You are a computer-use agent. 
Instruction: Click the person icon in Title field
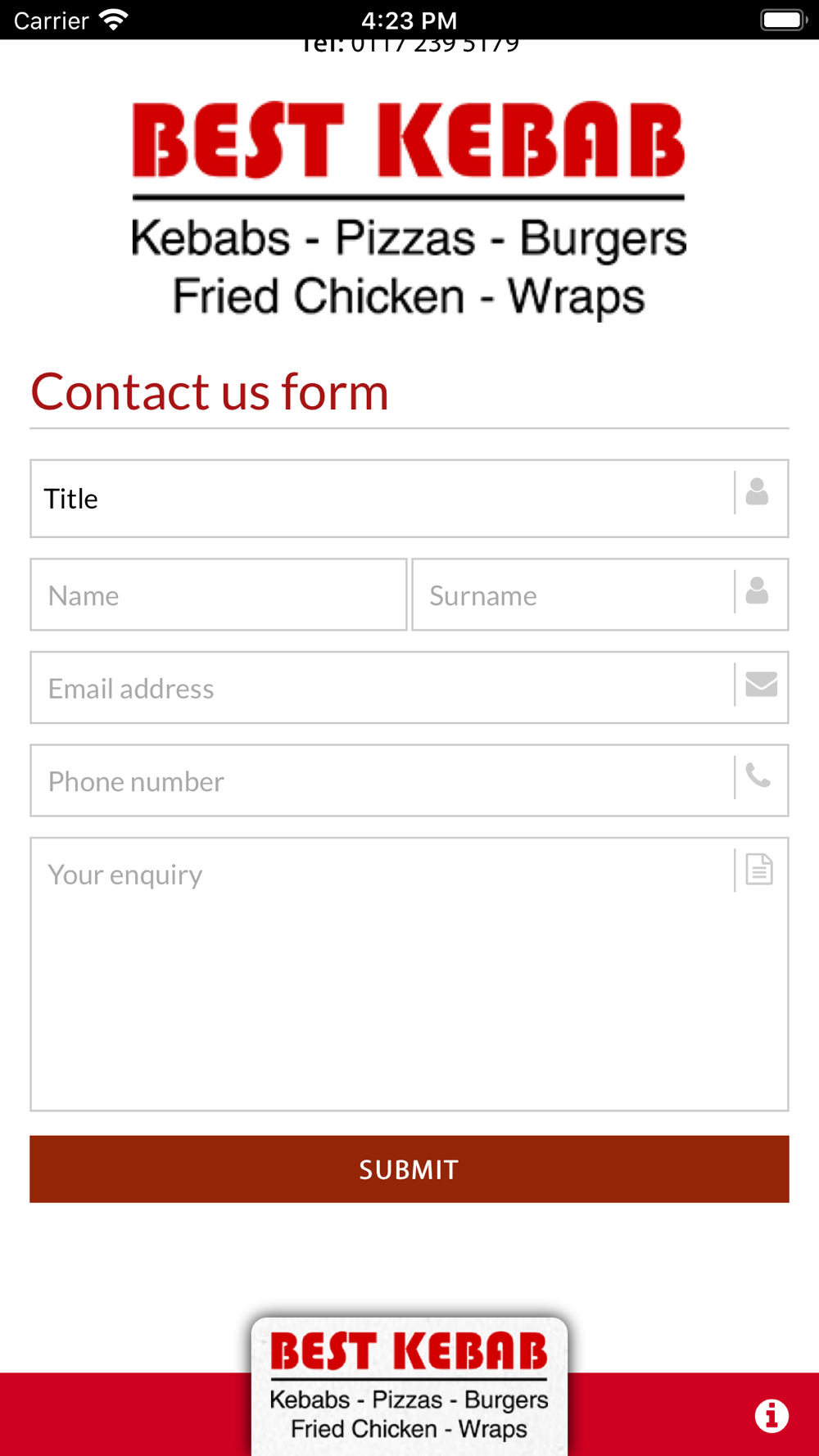757,491
